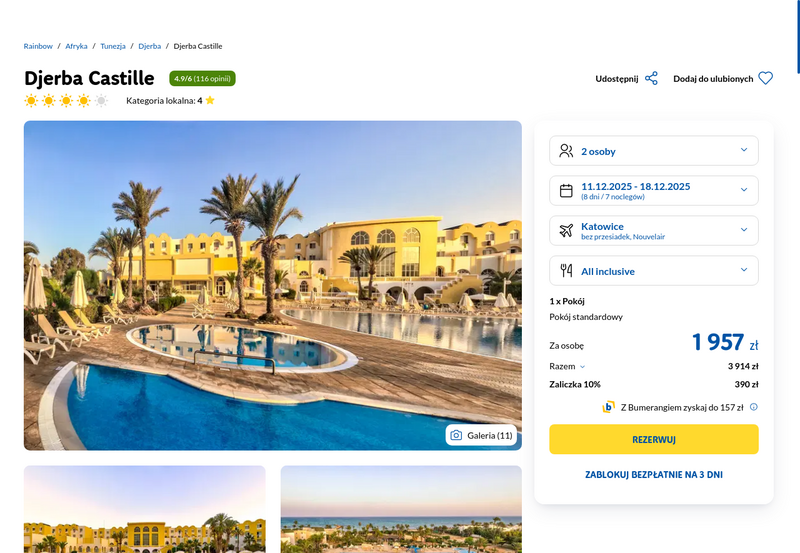Screen dimensions: 800x553
Task: Open the 11.12.2025 - 18.12.2025 date dropdown
Action: click(654, 191)
